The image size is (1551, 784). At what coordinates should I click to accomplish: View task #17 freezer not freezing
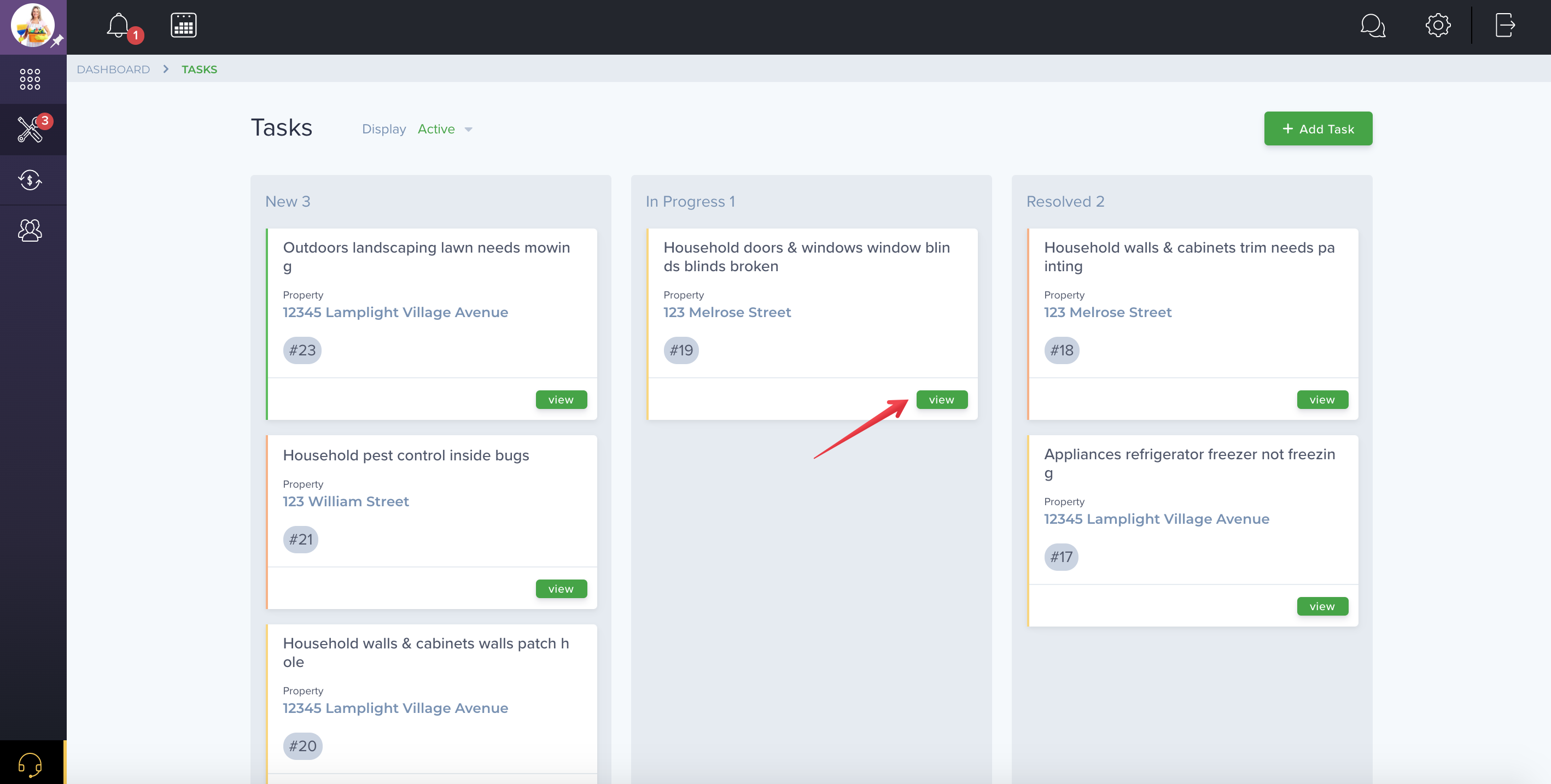1322,606
